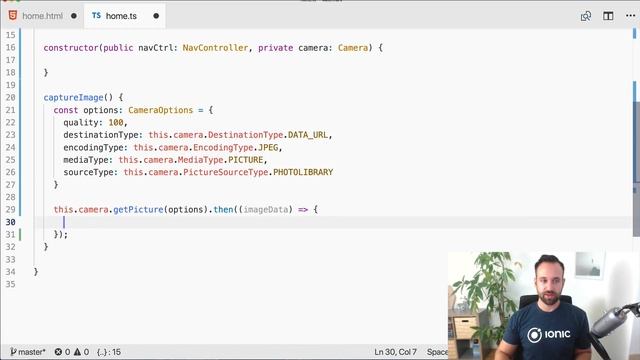Click the presenter webcam video overlay
This screenshot has width=640, height=360.
[544, 305]
